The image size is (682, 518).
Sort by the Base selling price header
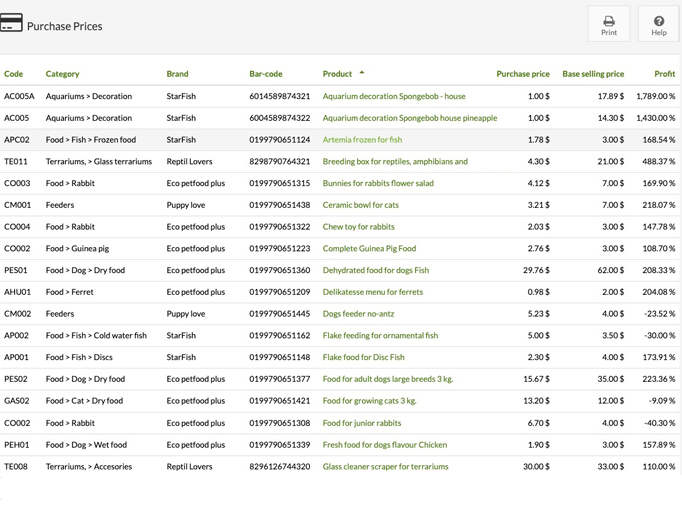point(593,74)
